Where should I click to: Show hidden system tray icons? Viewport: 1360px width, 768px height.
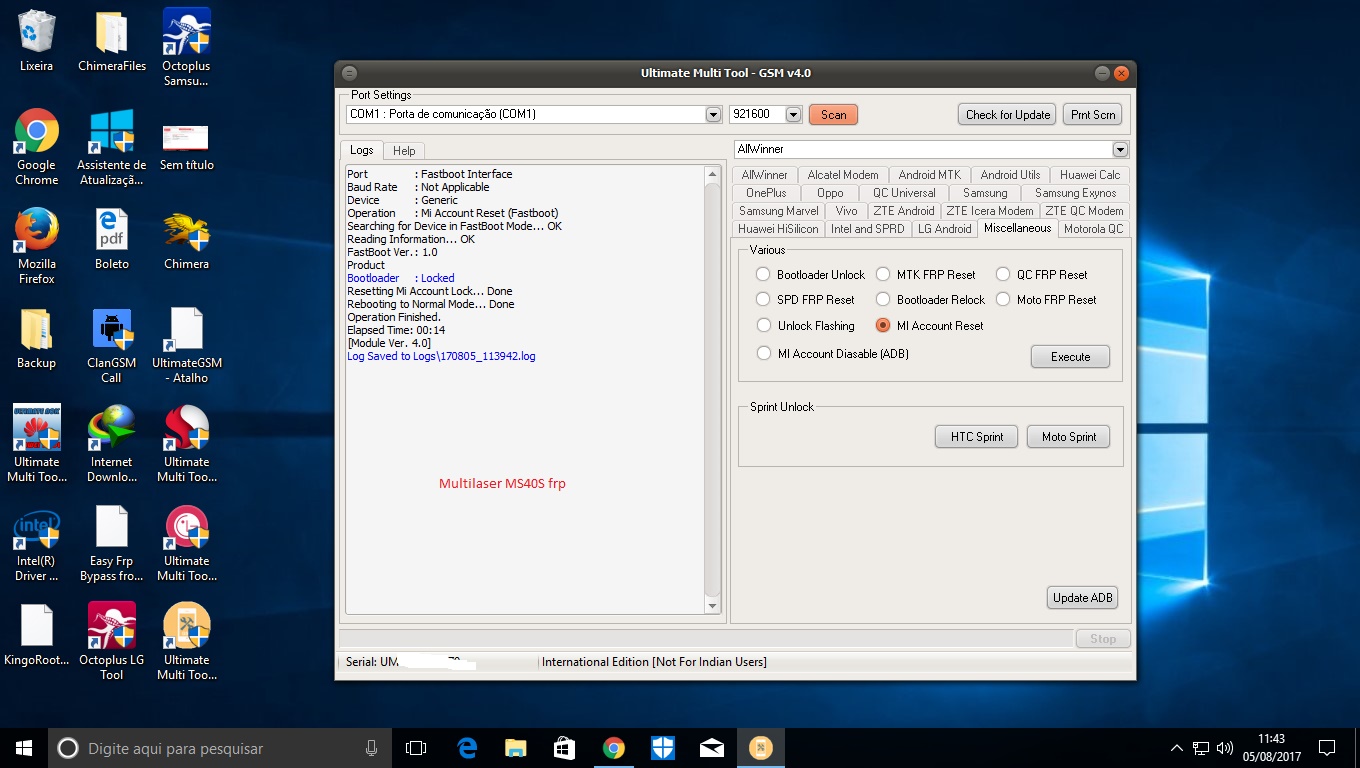pyautogui.click(x=1177, y=748)
